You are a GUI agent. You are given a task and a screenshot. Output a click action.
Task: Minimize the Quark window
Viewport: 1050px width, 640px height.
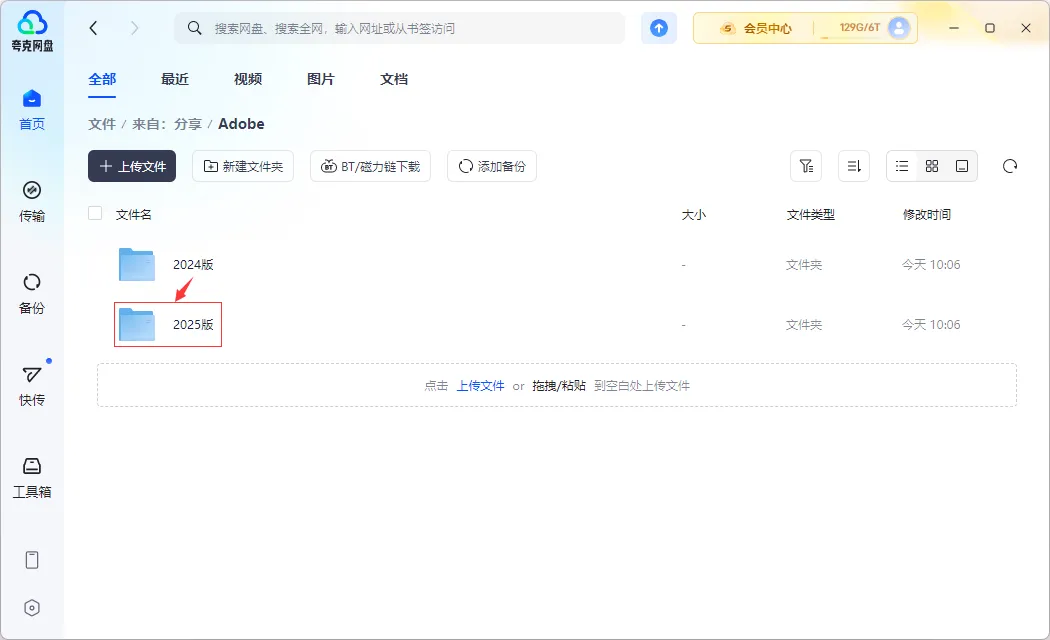point(954,28)
